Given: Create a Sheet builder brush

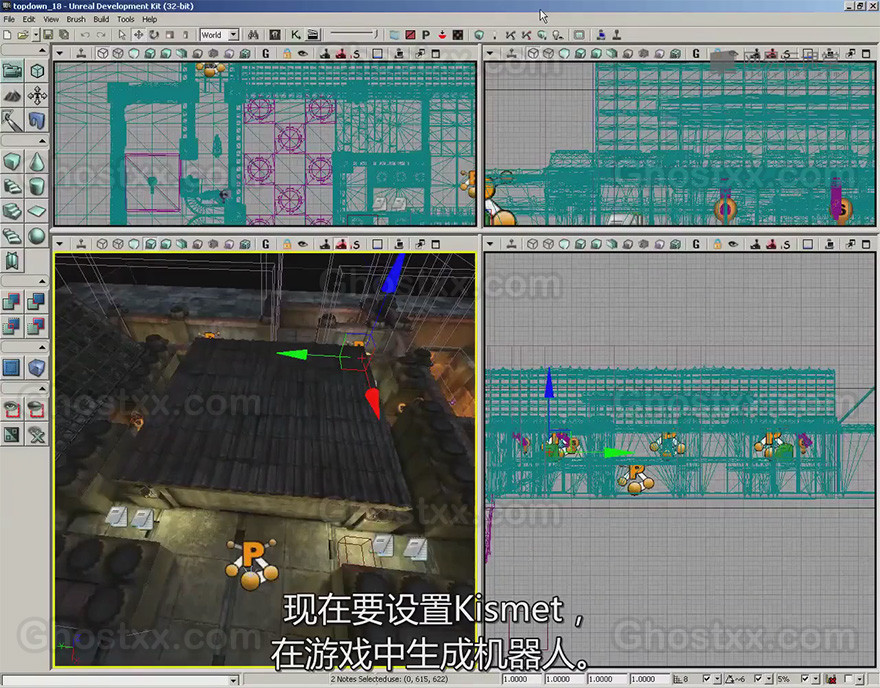Looking at the screenshot, I should (x=37, y=211).
